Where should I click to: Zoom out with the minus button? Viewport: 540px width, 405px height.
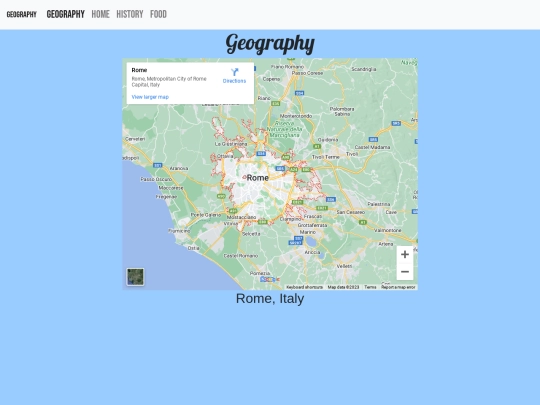pyautogui.click(x=405, y=272)
